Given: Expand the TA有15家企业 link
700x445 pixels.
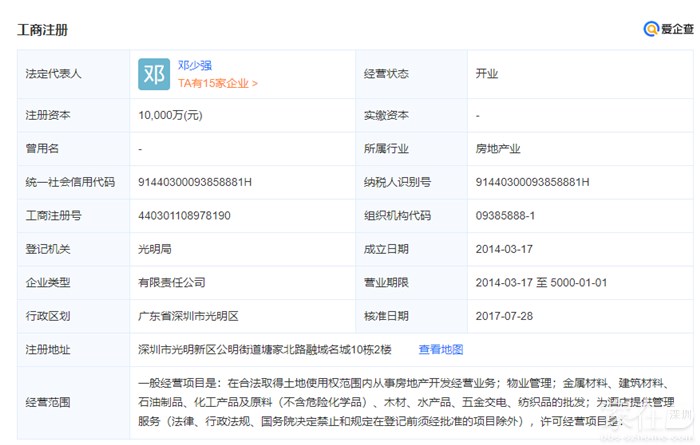Looking at the screenshot, I should (x=217, y=84).
